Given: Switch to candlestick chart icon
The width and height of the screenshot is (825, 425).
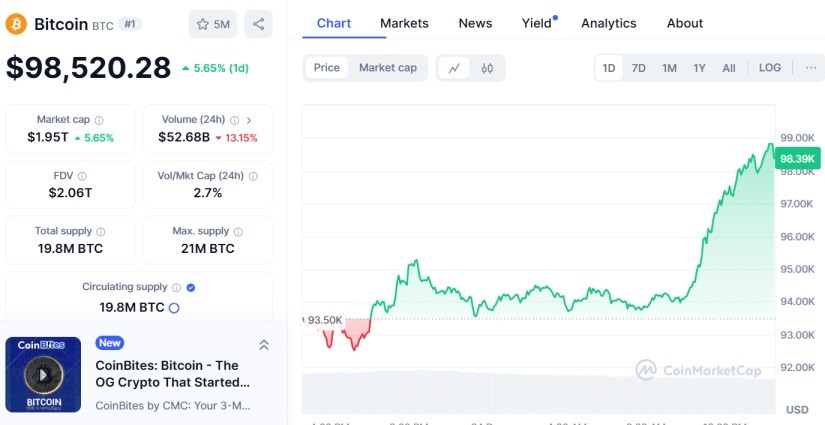Looking at the screenshot, I should [488, 68].
